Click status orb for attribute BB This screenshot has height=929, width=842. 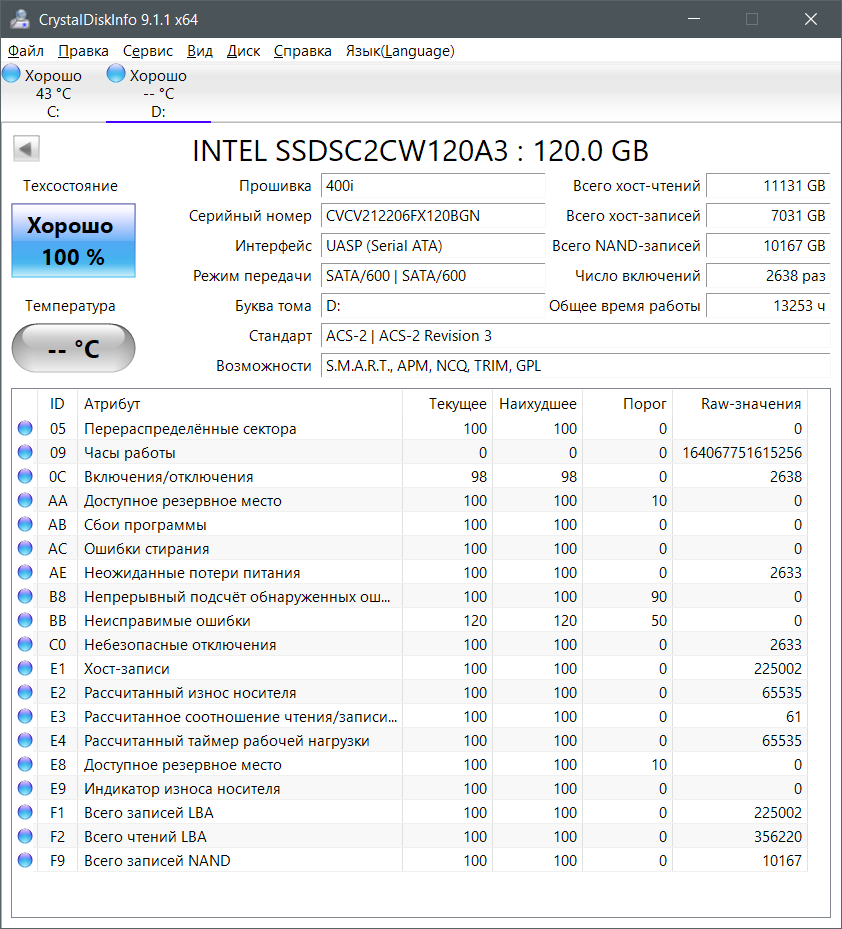click(25, 620)
